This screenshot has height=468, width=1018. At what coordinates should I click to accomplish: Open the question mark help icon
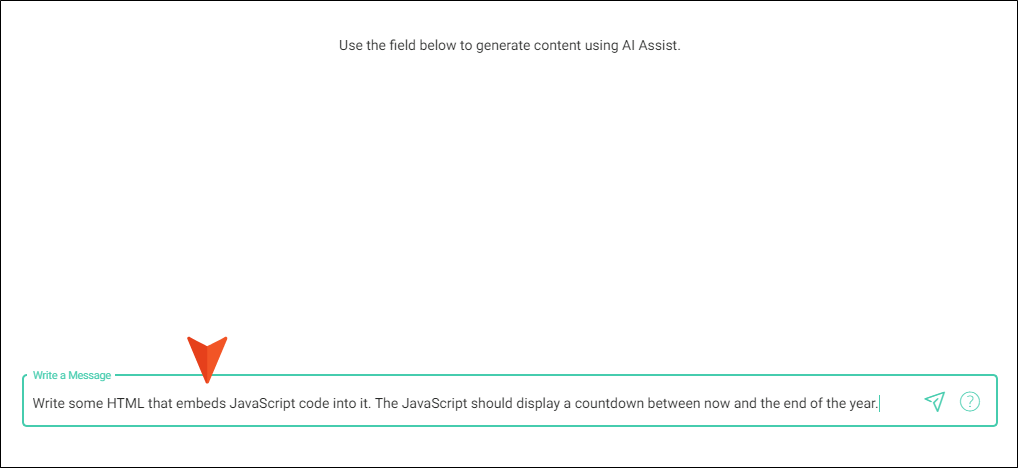click(x=969, y=402)
